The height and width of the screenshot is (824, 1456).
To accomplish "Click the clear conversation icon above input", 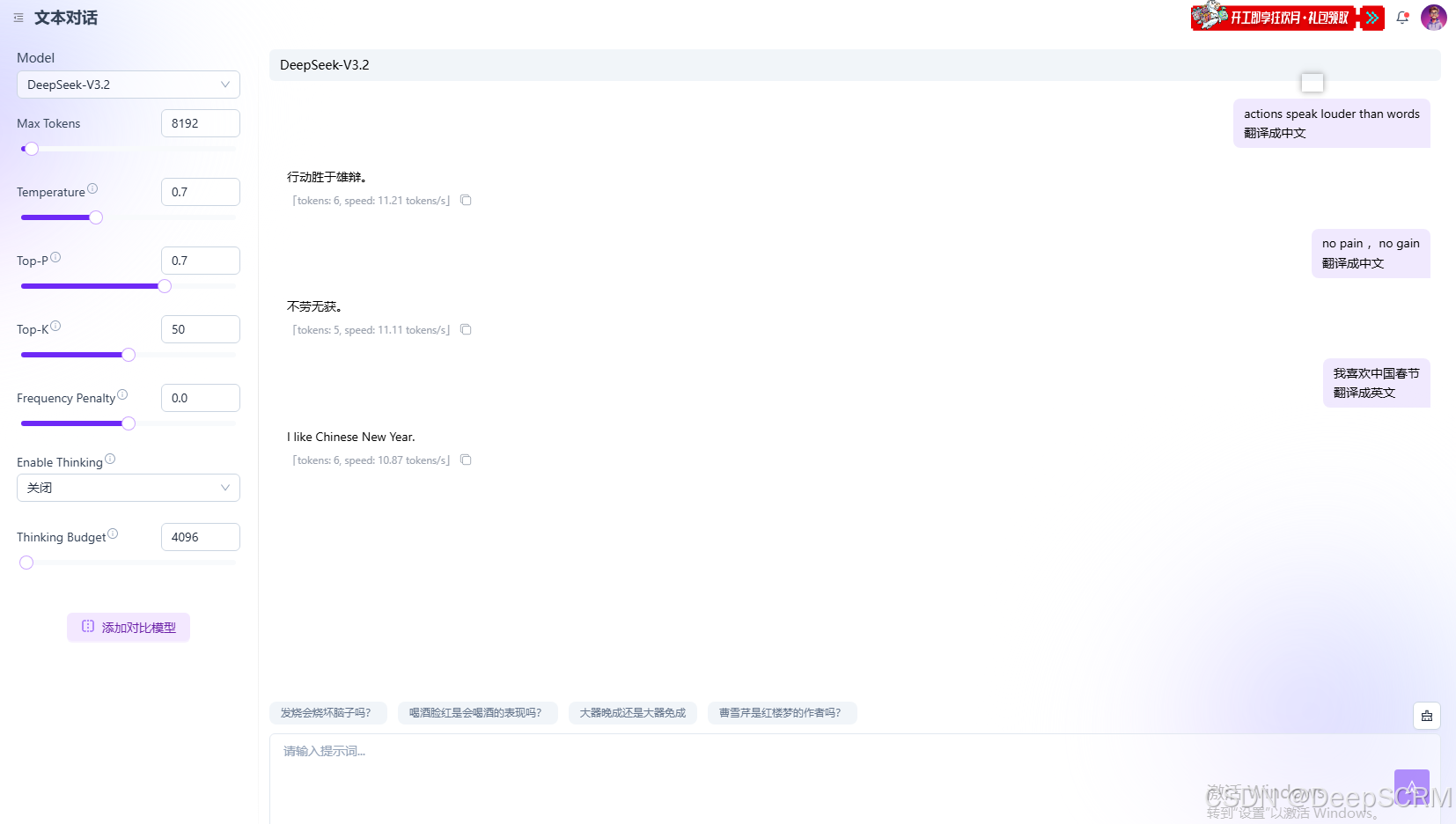I will click(1427, 716).
